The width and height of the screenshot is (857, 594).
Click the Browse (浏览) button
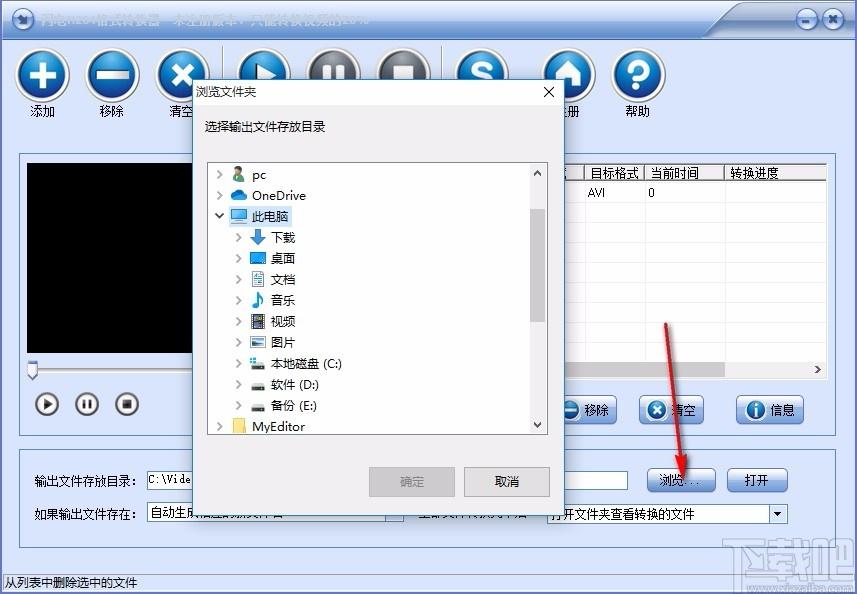681,480
